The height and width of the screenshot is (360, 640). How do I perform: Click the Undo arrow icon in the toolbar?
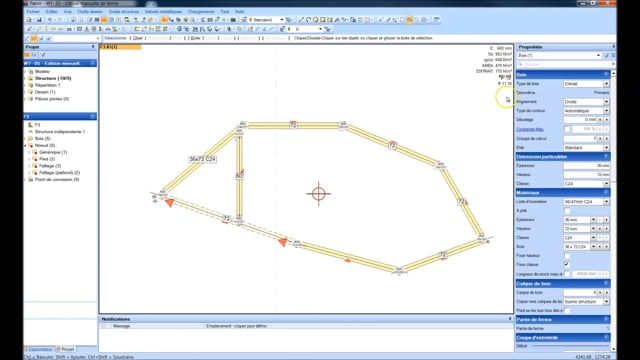tap(50, 20)
